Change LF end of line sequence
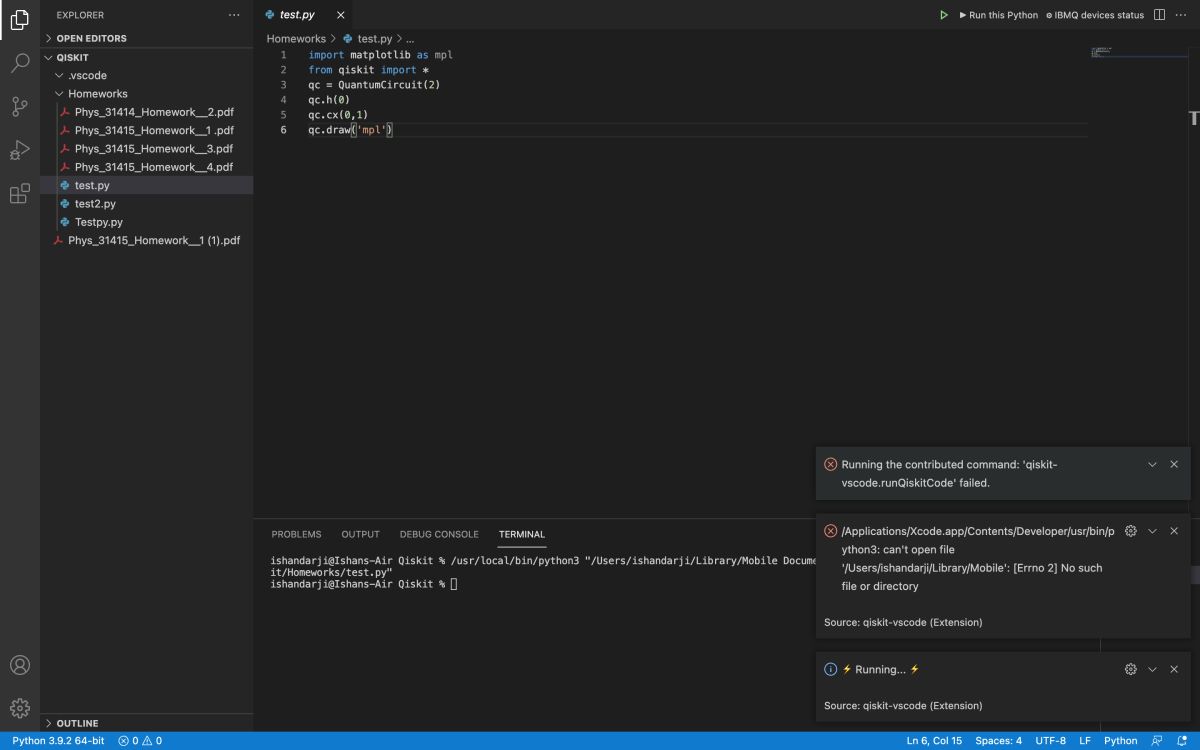This screenshot has width=1200, height=750. 1085,741
